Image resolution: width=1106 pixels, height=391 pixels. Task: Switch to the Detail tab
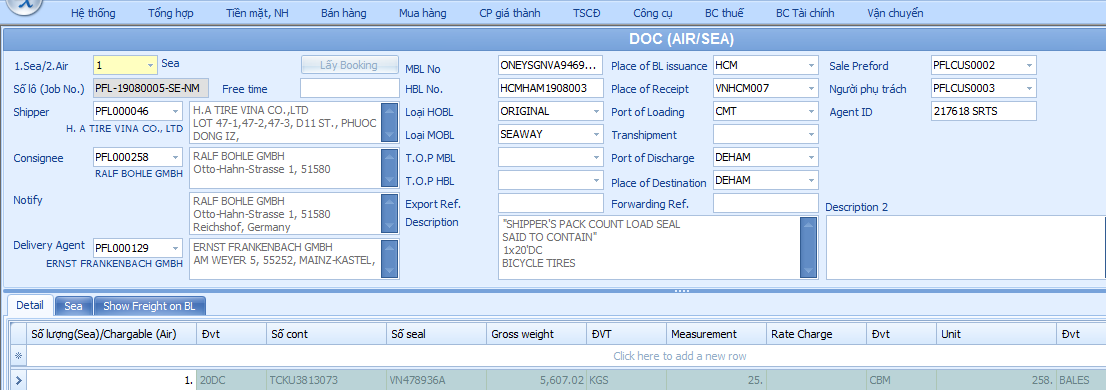pos(30,306)
